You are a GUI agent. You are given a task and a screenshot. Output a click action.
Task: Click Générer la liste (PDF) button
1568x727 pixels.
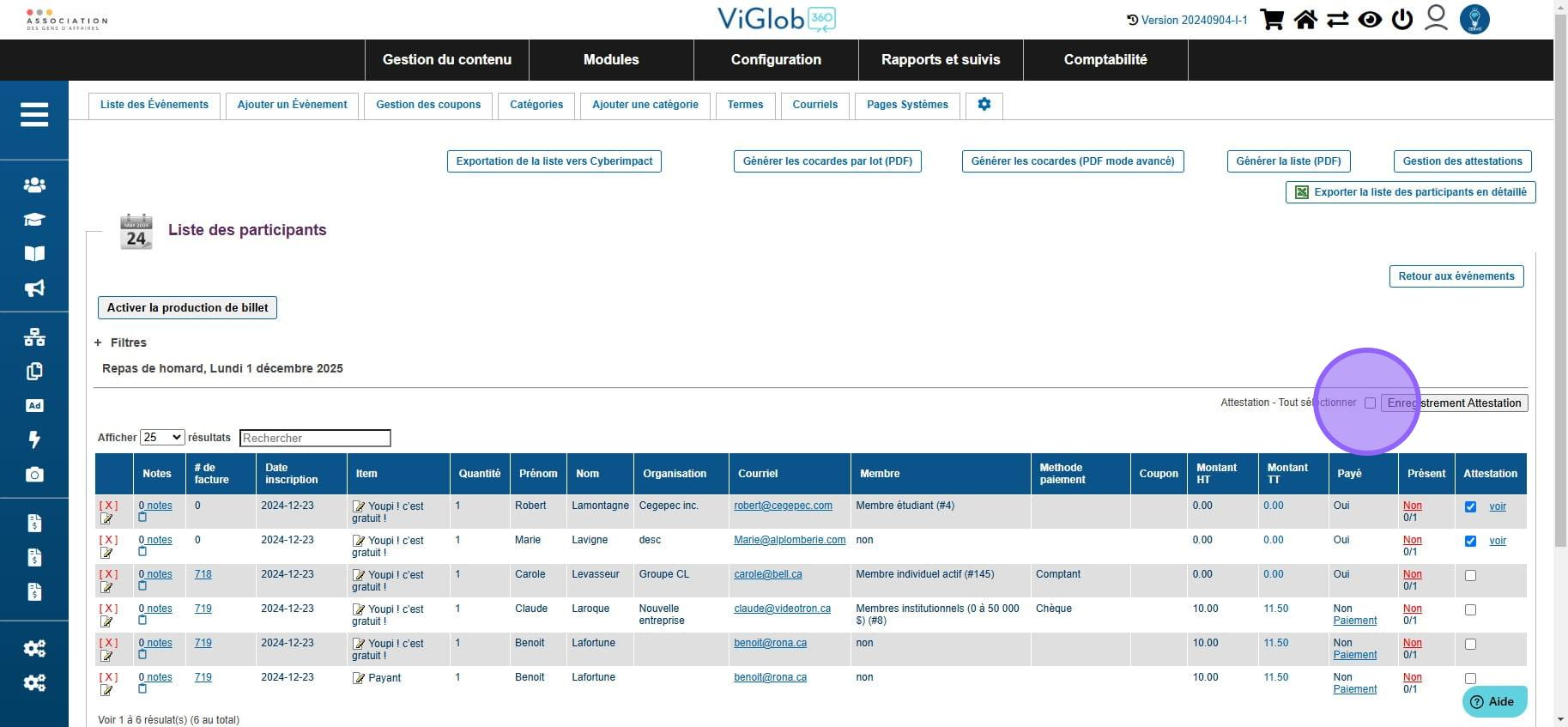[1288, 161]
